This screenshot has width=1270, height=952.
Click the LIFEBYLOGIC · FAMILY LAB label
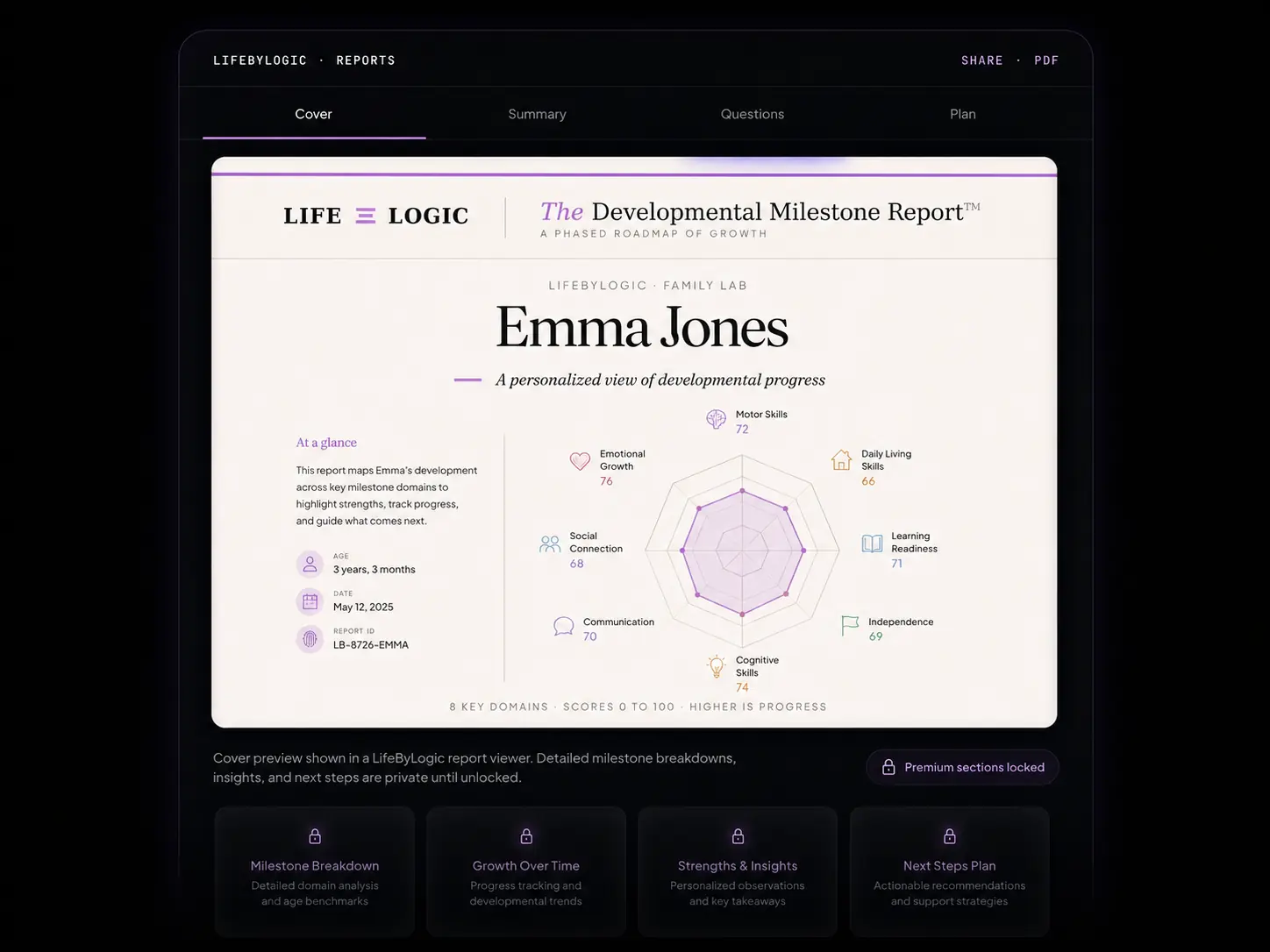click(x=647, y=286)
